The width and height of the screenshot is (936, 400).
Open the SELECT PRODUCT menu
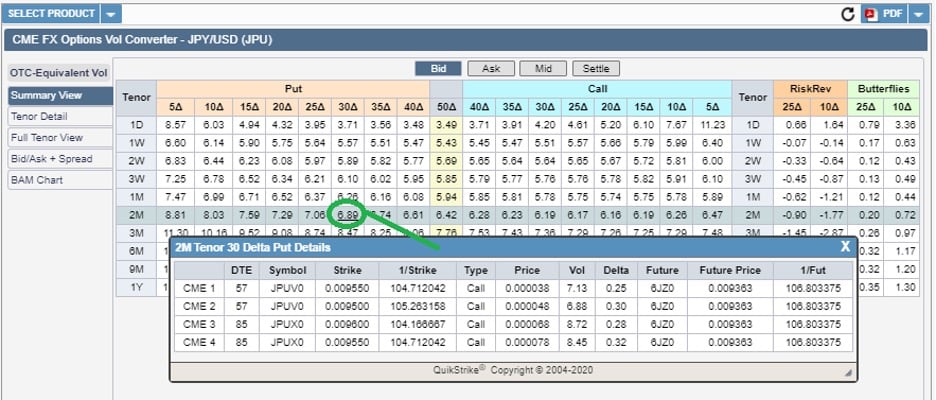click(x=51, y=14)
